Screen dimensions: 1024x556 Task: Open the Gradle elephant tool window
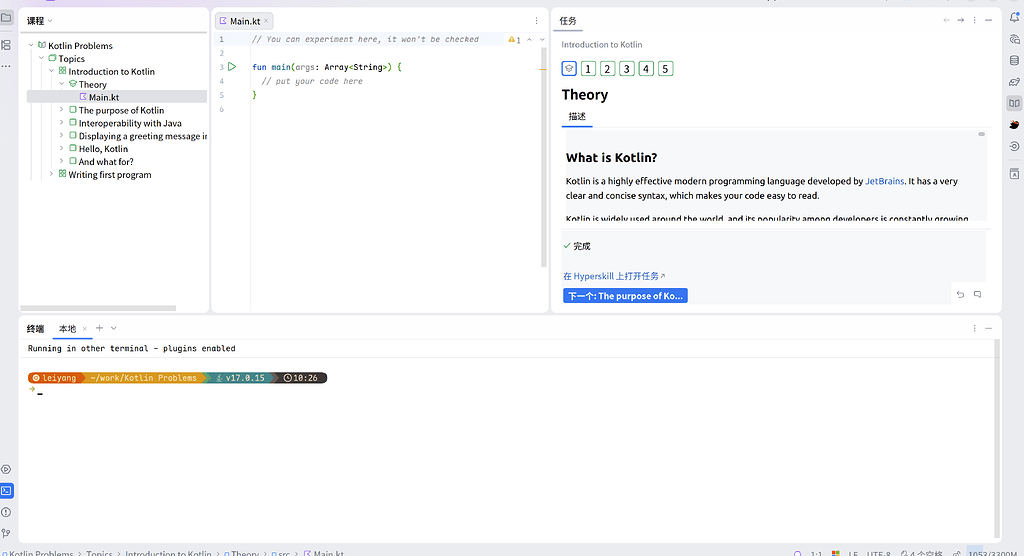click(1014, 82)
